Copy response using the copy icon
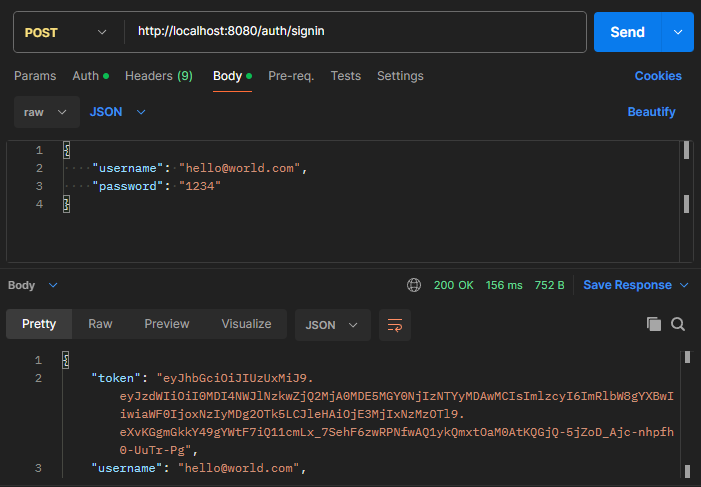The image size is (701, 487). pyautogui.click(x=654, y=324)
